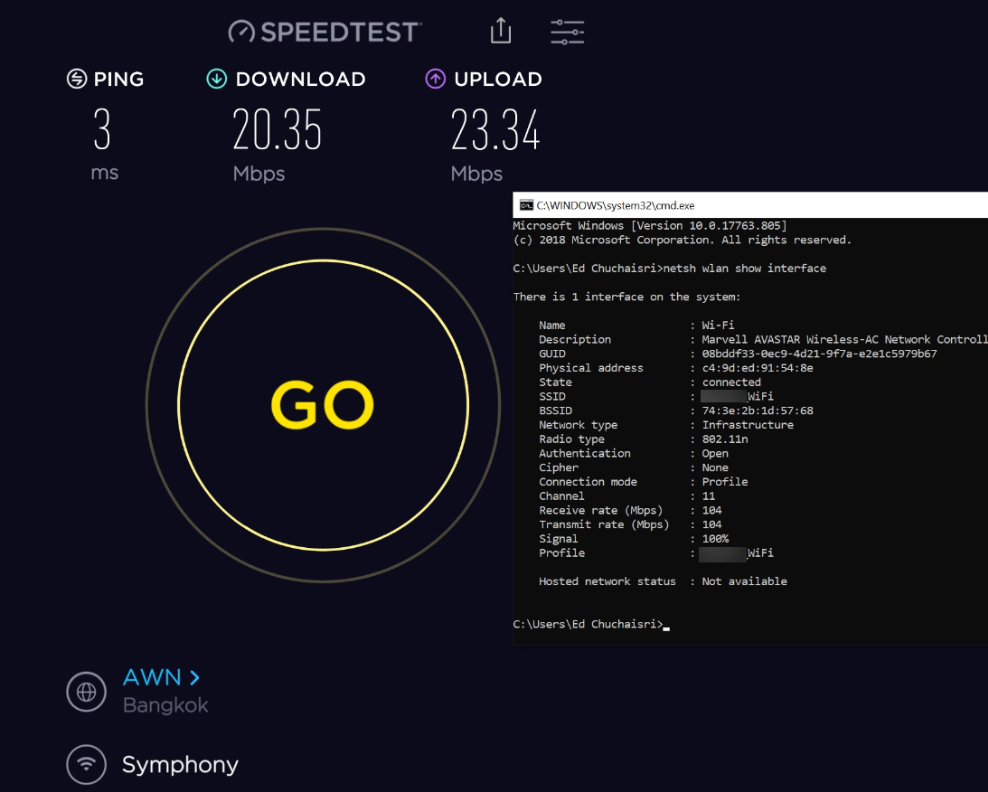
Task: Click the Radio type 802.11n value
Action: [x=725, y=439]
